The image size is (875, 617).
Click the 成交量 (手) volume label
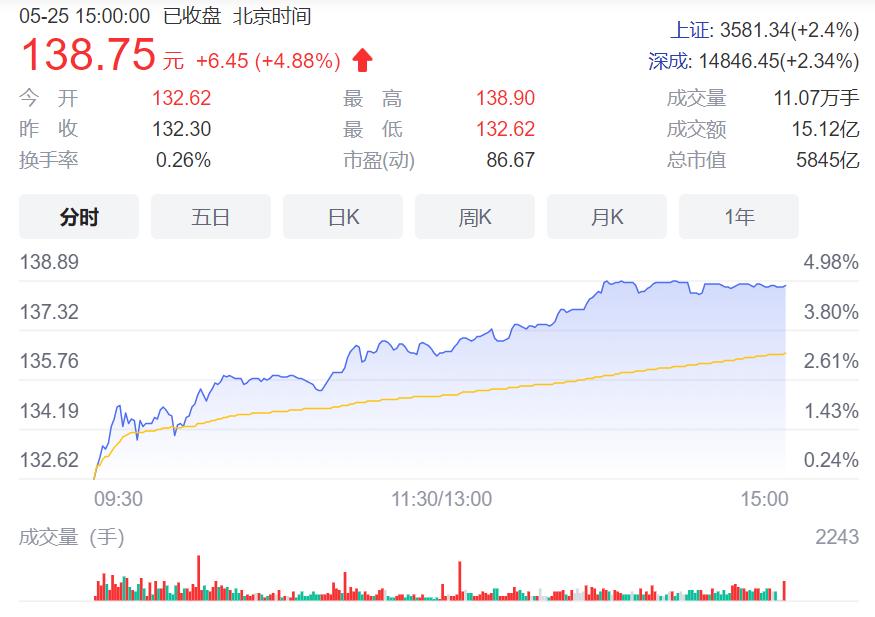(72, 537)
